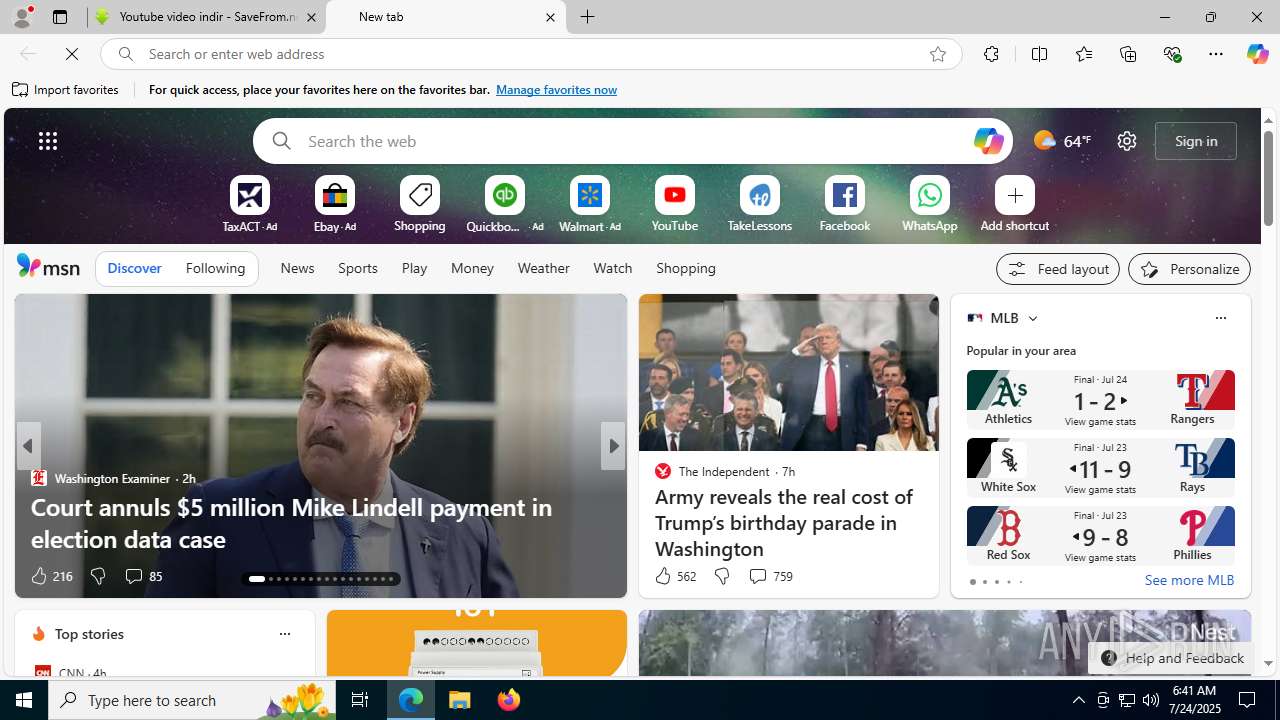Open the Collections icon in toolbar

coord(1128,54)
